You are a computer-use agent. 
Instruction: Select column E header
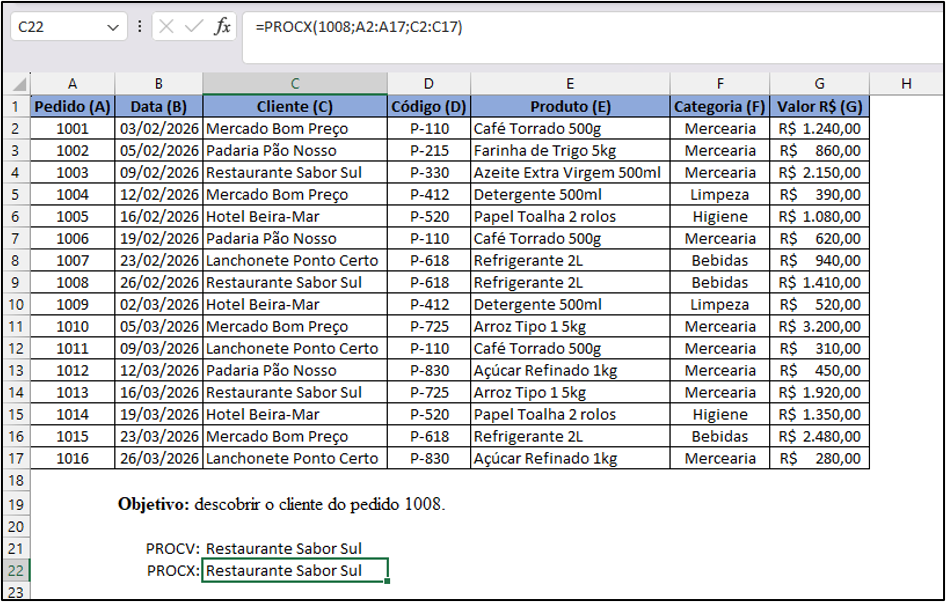point(570,84)
